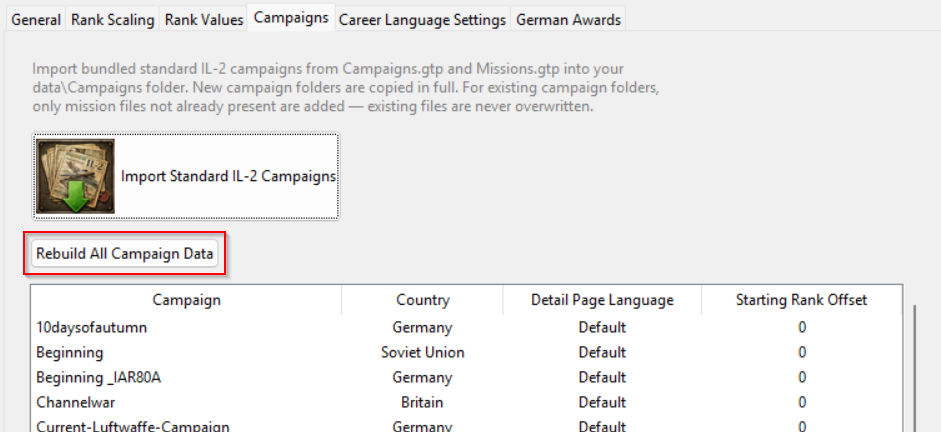Select the Channelwar campaign row
The image size is (941, 432).
(466, 402)
